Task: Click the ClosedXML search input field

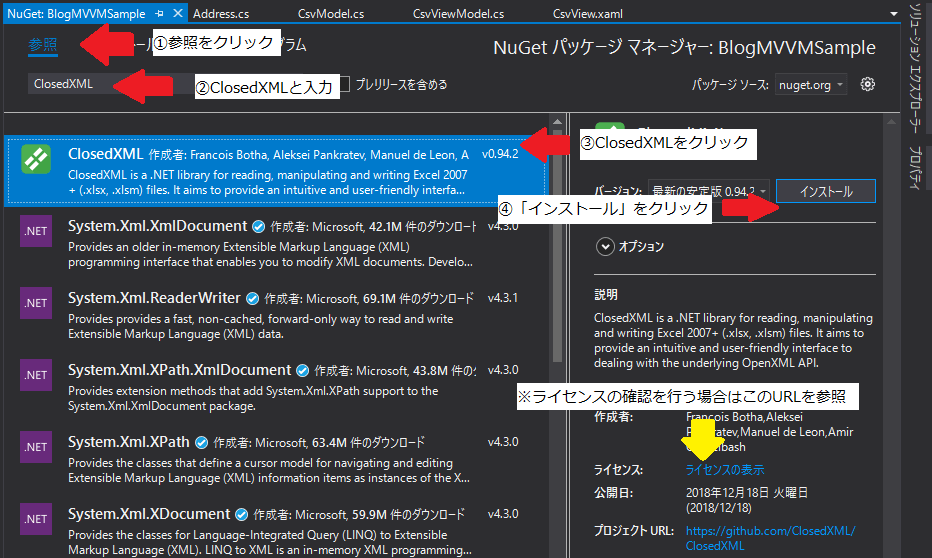Action: tap(110, 84)
